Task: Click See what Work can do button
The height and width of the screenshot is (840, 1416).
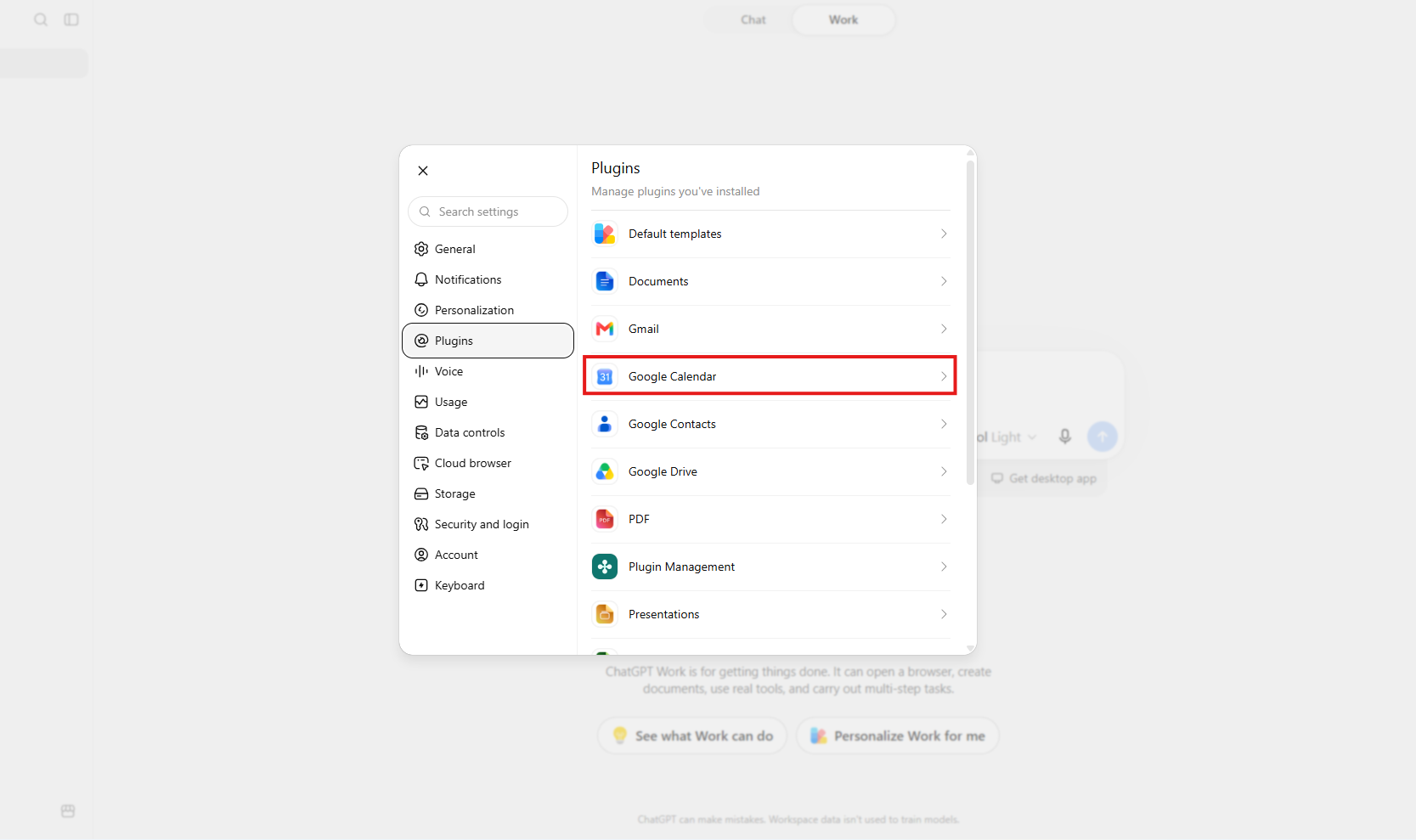Action: point(692,736)
